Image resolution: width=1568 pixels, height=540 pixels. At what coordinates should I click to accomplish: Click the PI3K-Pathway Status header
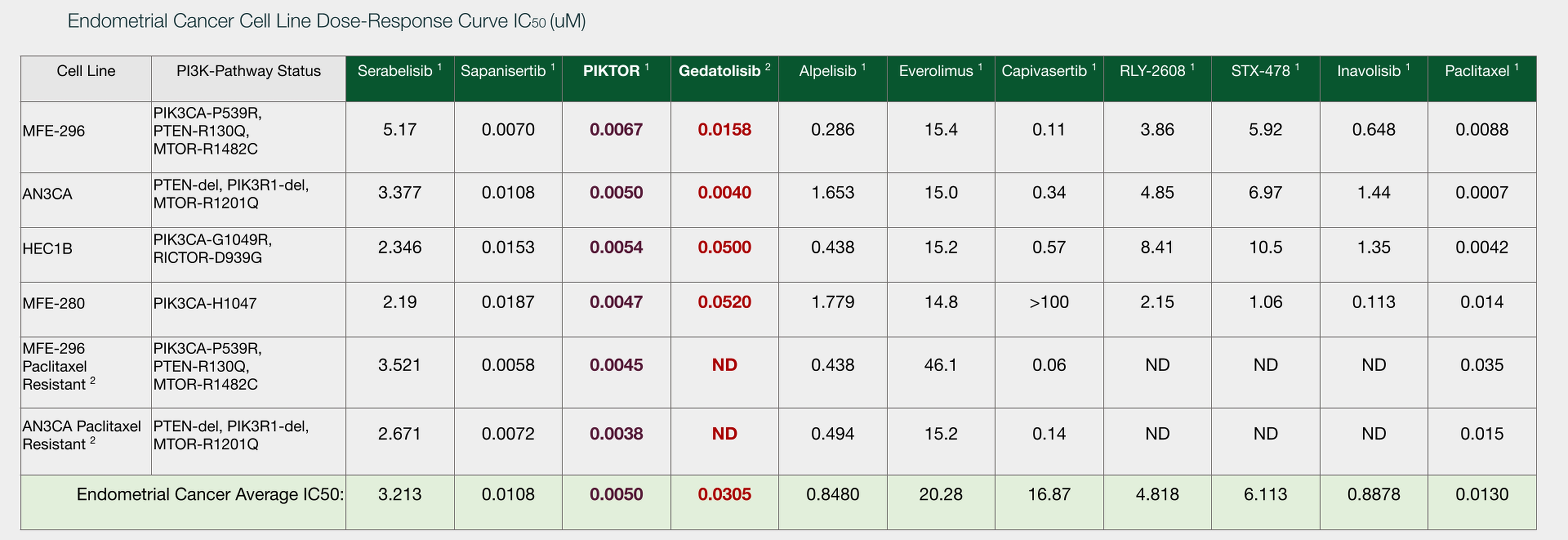click(x=248, y=71)
